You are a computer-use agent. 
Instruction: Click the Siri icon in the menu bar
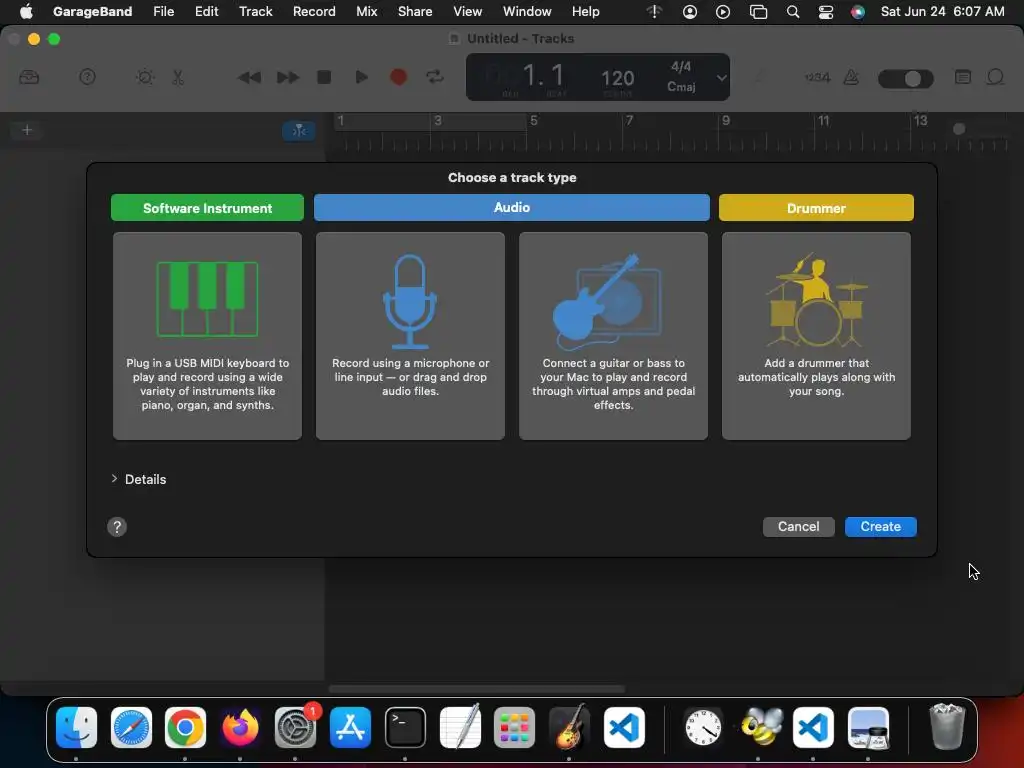858,12
